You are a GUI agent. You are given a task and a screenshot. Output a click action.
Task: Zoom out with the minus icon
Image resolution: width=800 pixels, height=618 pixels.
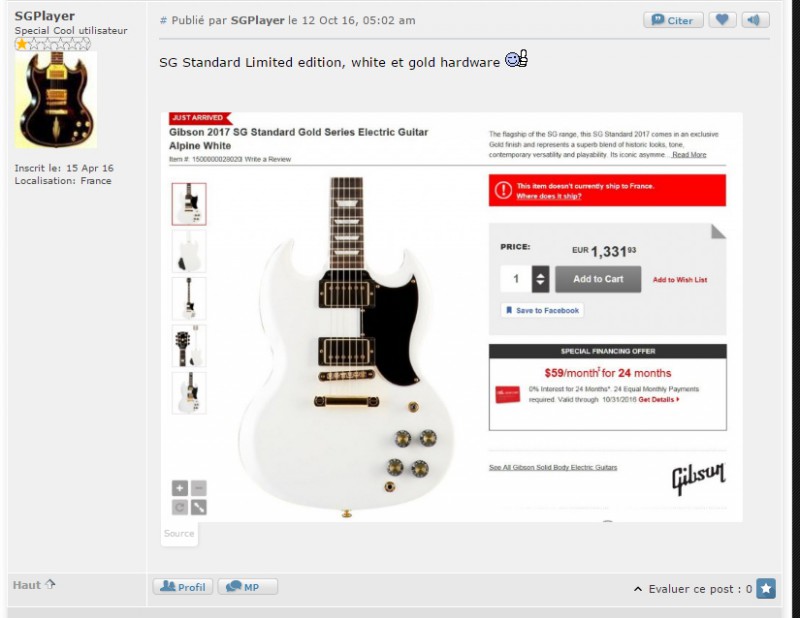click(199, 488)
